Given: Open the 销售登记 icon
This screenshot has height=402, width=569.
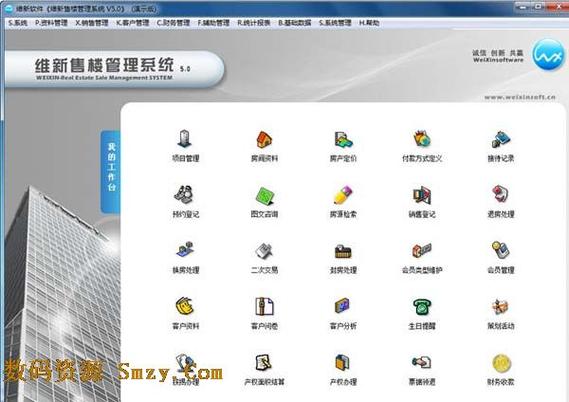Looking at the screenshot, I should click(x=422, y=195).
